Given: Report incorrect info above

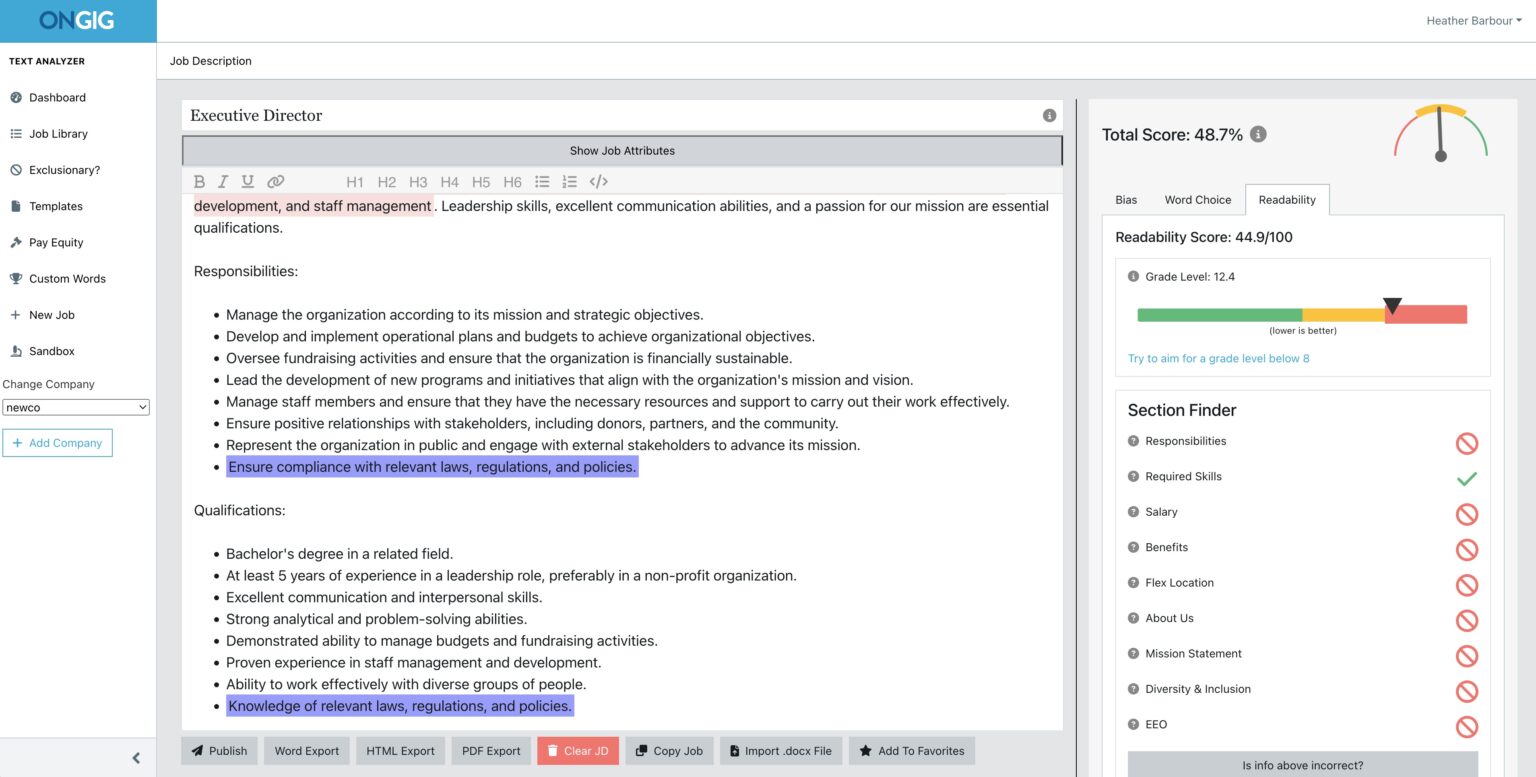Looking at the screenshot, I should [1302, 764].
